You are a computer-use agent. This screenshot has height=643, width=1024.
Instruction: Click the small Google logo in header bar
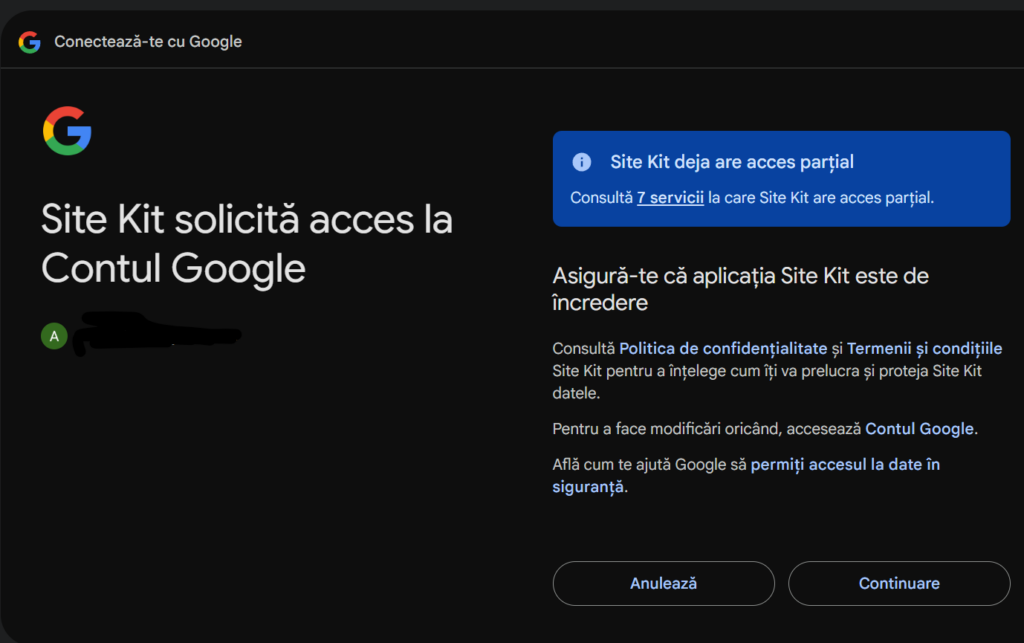click(x=29, y=42)
